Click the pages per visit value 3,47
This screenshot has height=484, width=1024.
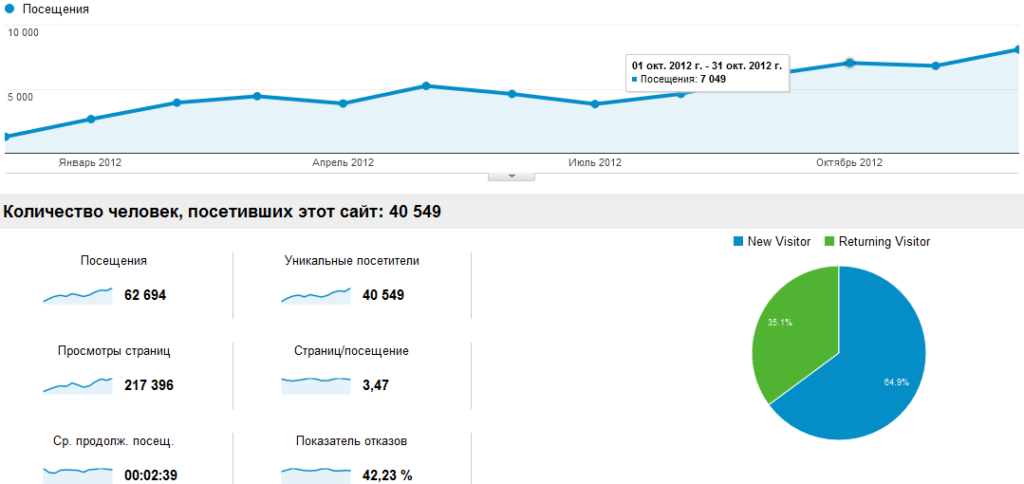click(x=376, y=385)
